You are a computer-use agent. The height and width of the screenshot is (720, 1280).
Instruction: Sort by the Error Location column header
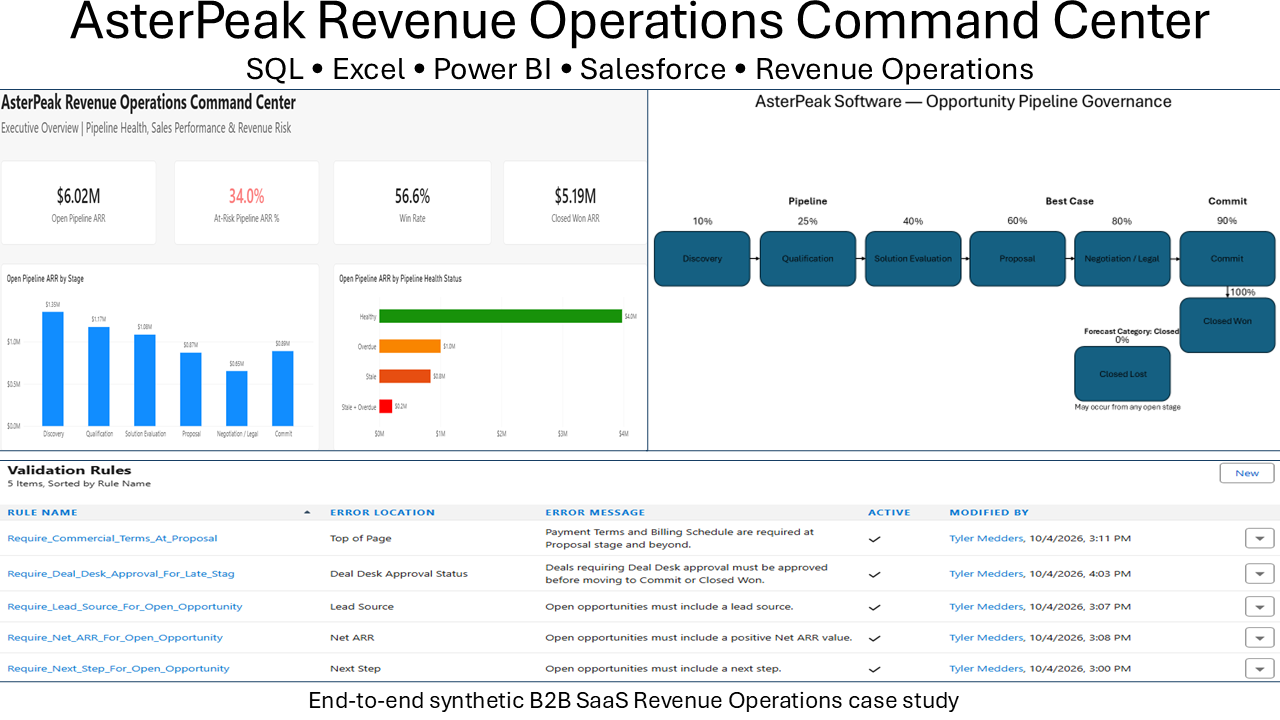tap(382, 512)
